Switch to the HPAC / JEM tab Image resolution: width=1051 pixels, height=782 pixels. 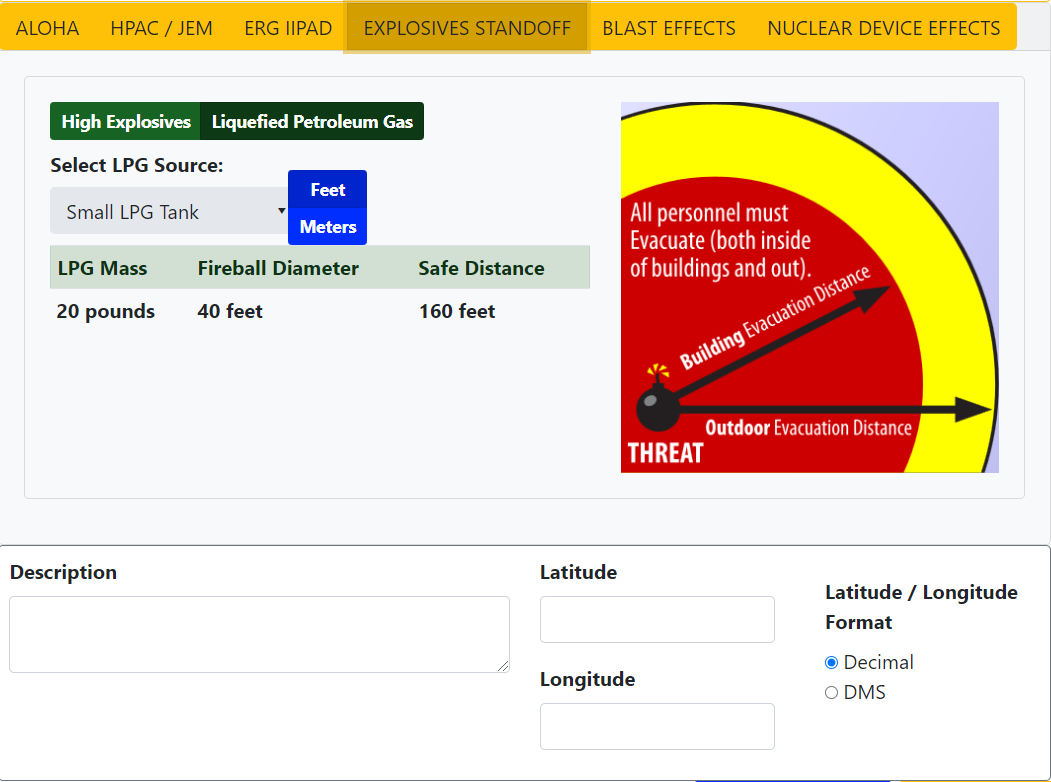(x=162, y=28)
